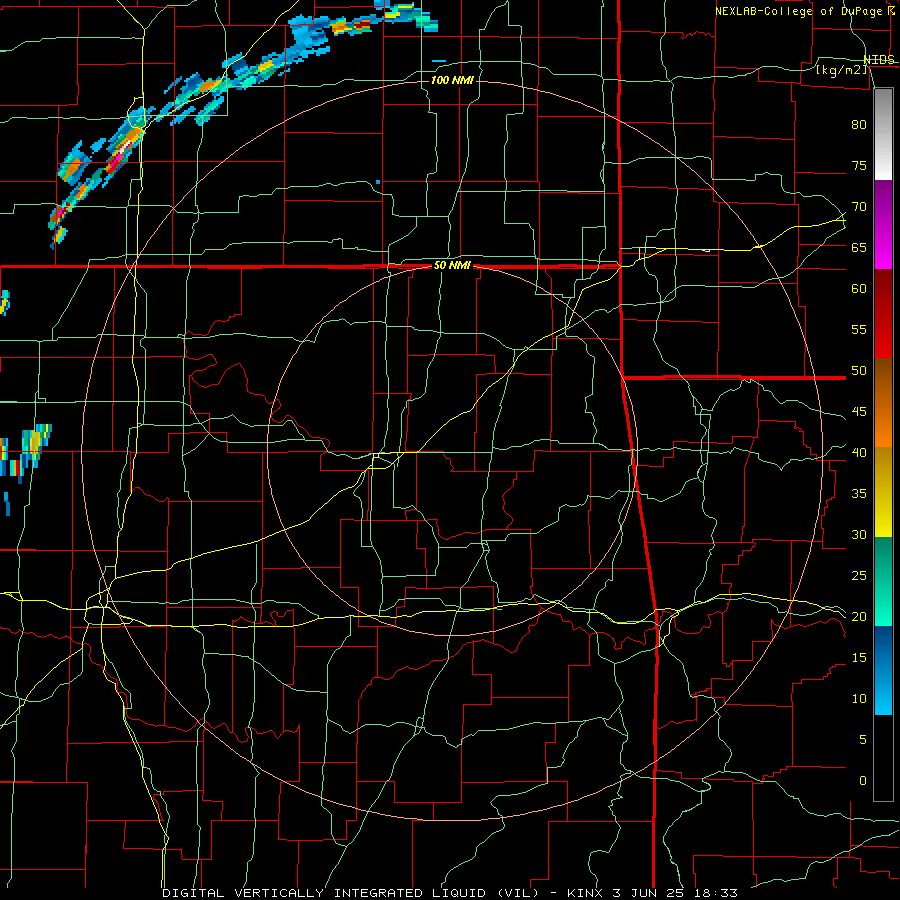
Task: Click the 10 value on the color scale
Action: point(859,698)
